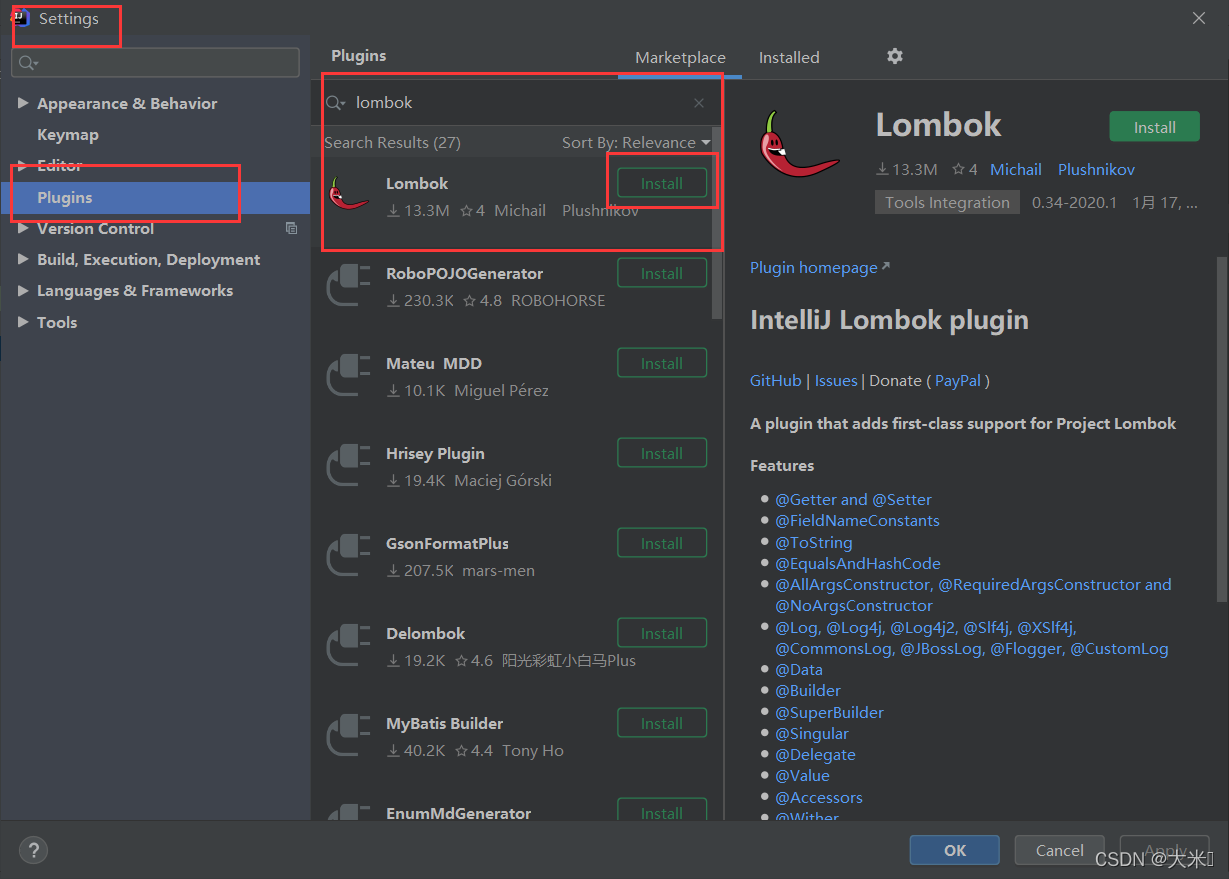Click the Hrisey Plugin icon
This screenshot has width=1229, height=879.
tap(349, 466)
